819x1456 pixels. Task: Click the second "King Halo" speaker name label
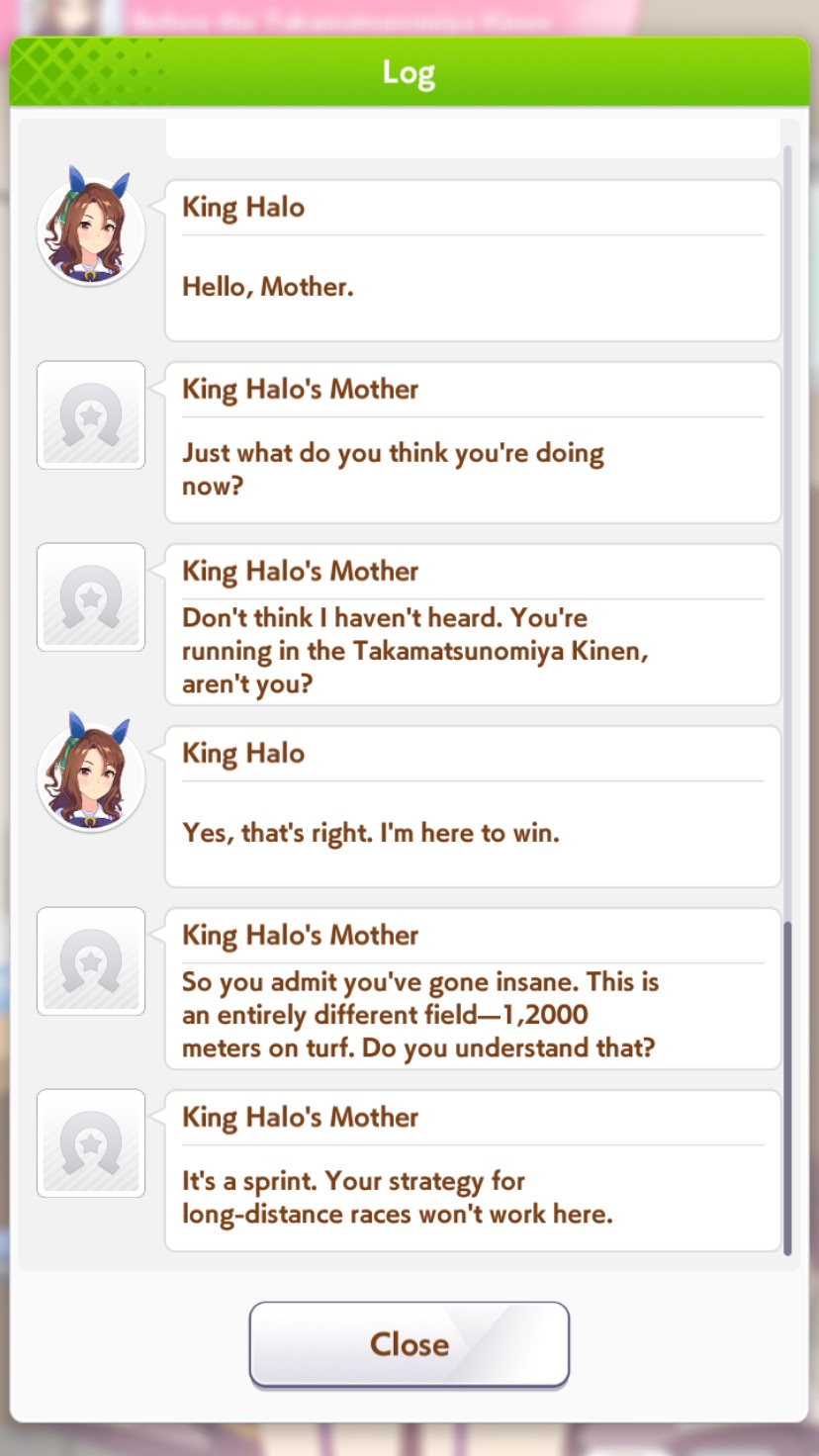pyautogui.click(x=243, y=754)
